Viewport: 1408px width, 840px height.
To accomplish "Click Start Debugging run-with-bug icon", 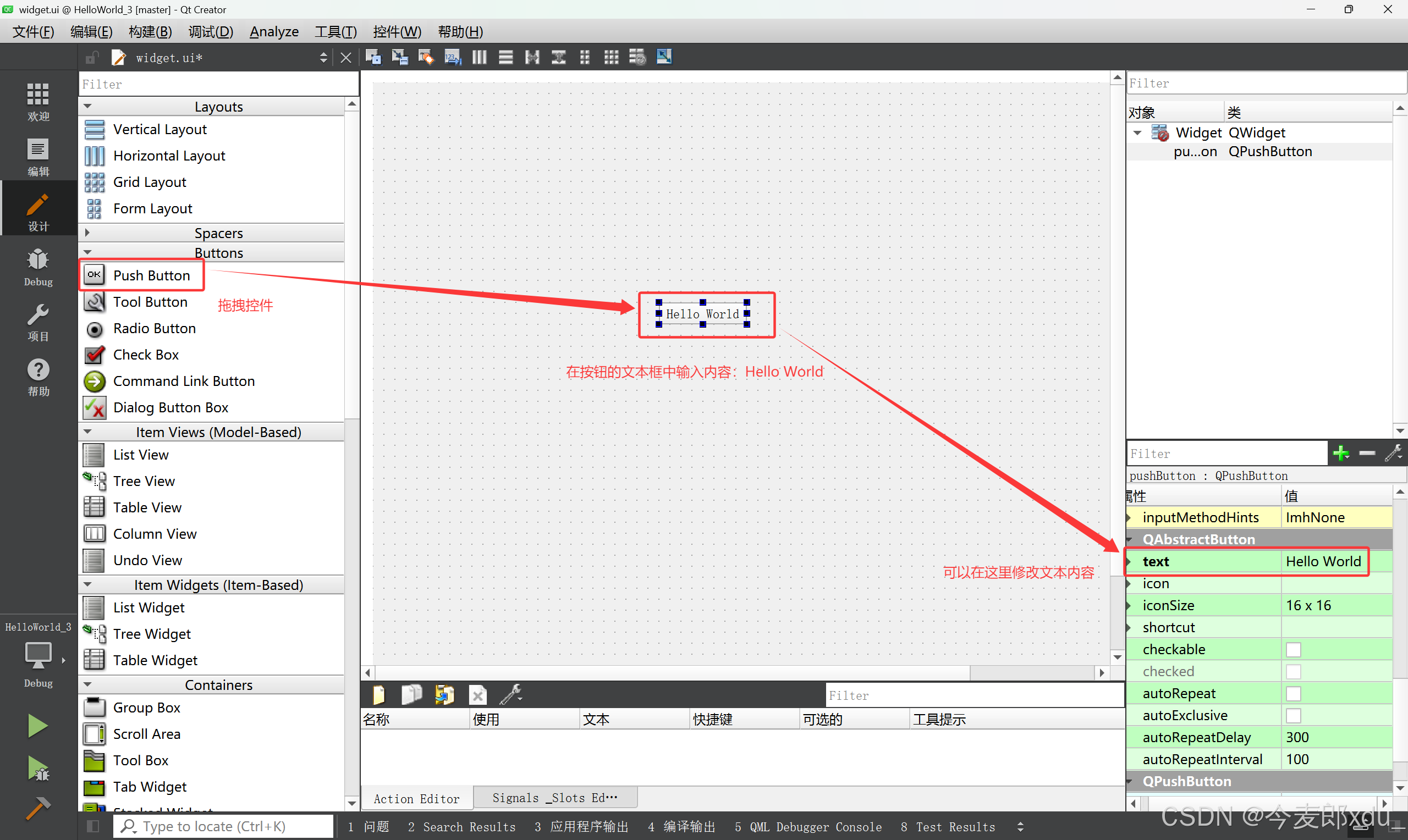I will pyautogui.click(x=37, y=769).
